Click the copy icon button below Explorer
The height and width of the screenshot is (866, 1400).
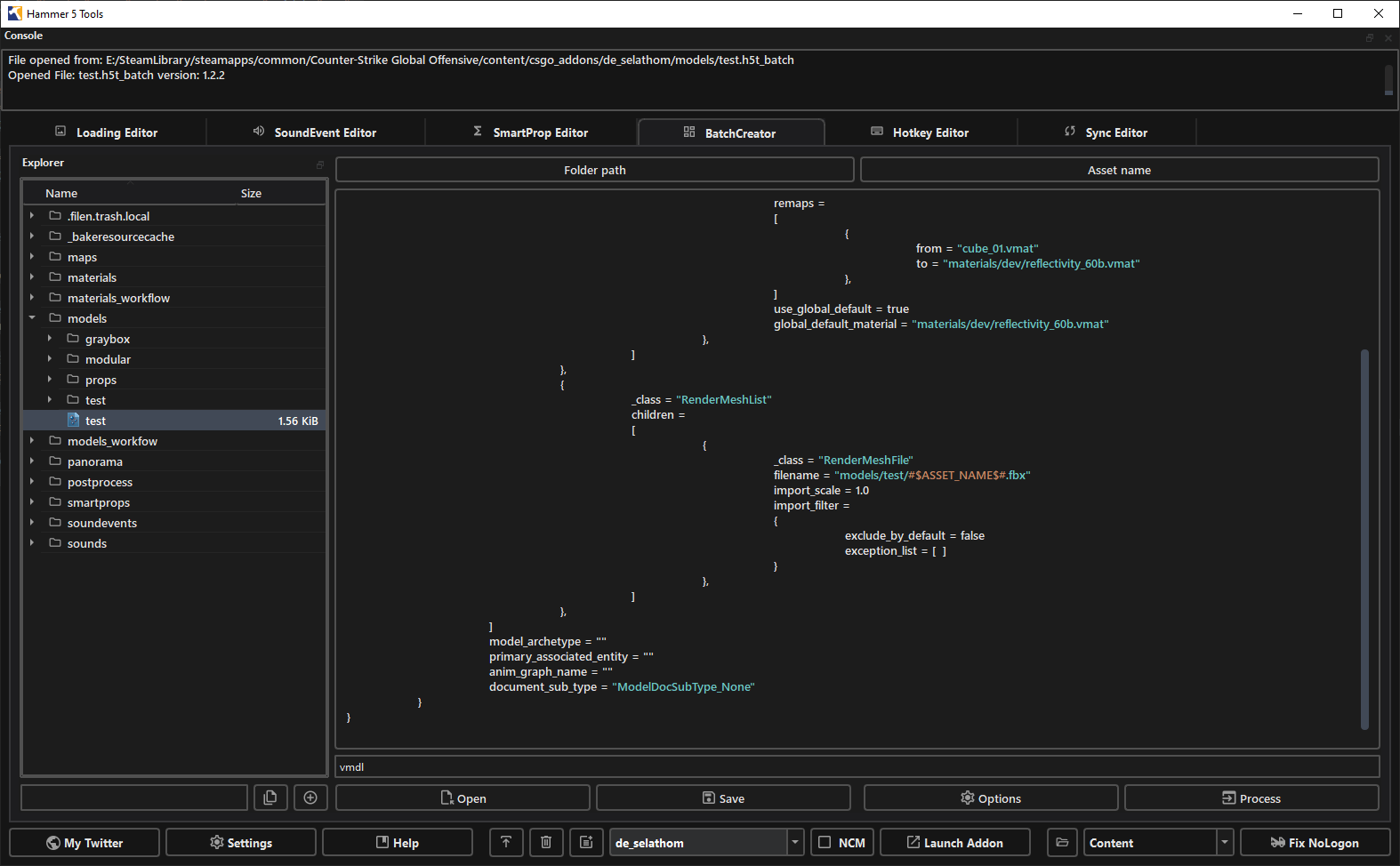point(270,798)
